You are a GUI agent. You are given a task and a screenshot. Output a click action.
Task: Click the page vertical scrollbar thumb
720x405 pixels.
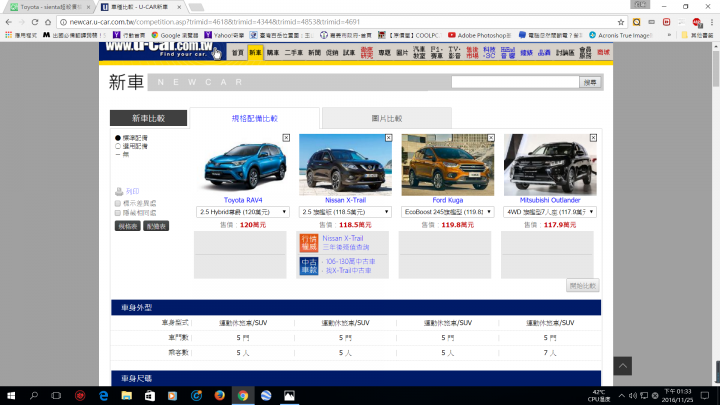click(716, 68)
